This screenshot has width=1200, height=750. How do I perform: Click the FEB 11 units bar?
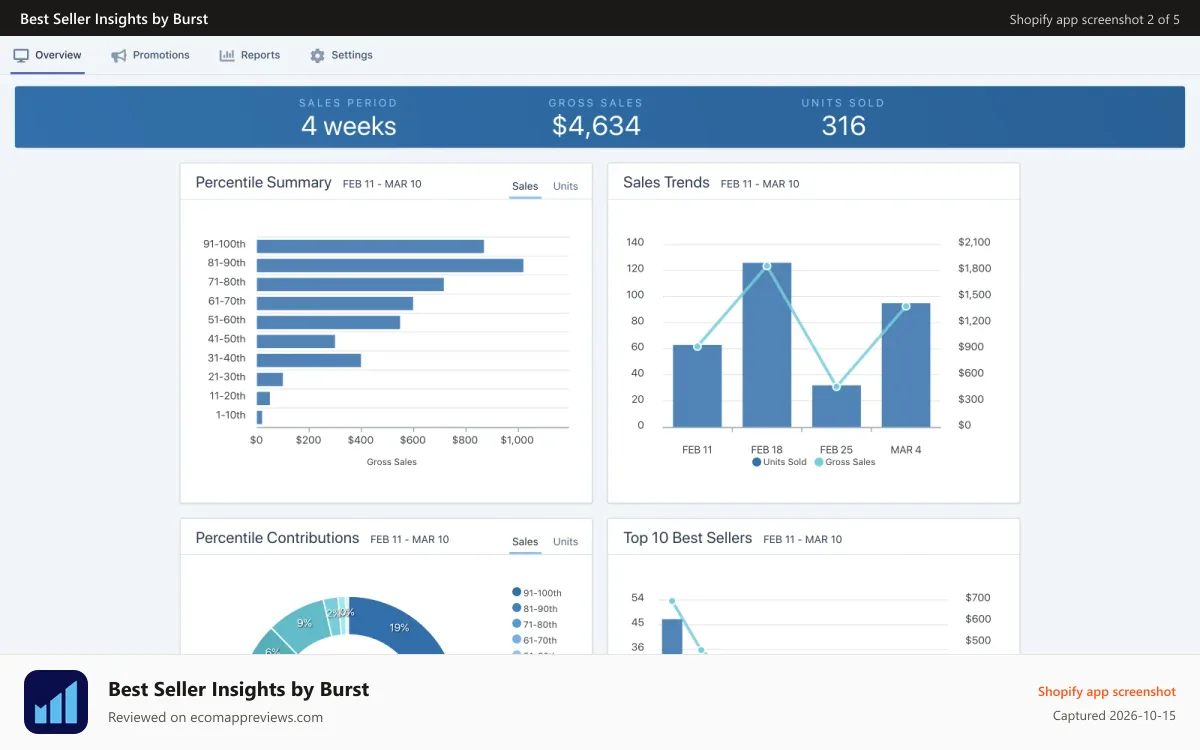tap(697, 386)
